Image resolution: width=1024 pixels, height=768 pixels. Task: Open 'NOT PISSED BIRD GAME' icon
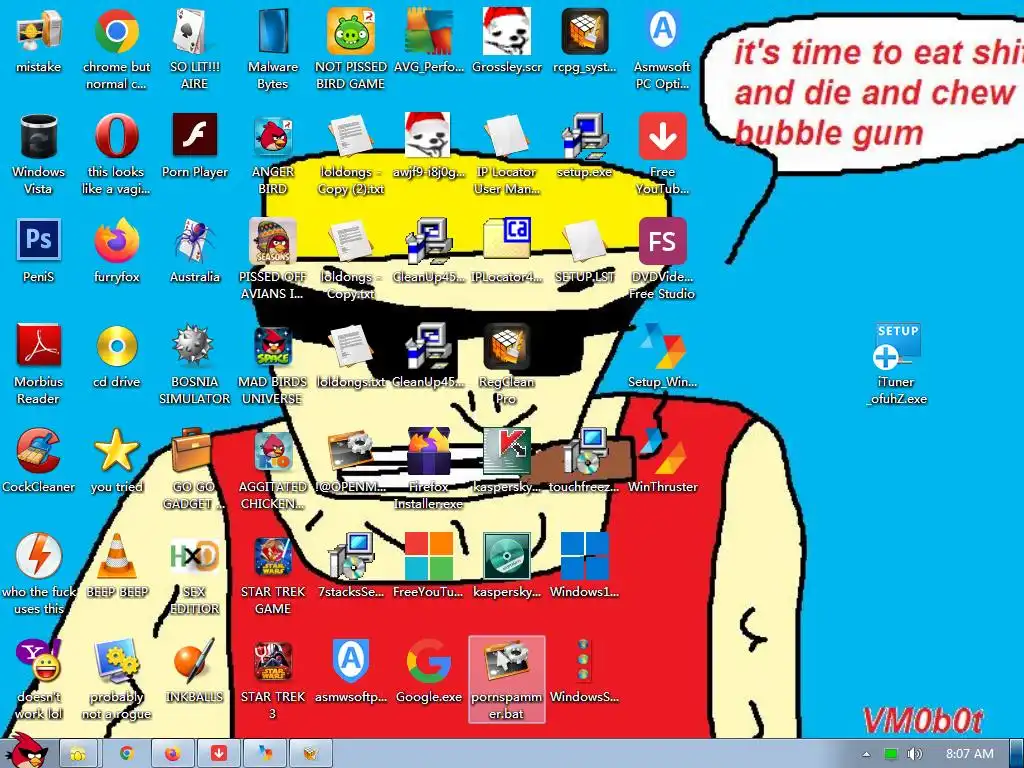(x=351, y=31)
